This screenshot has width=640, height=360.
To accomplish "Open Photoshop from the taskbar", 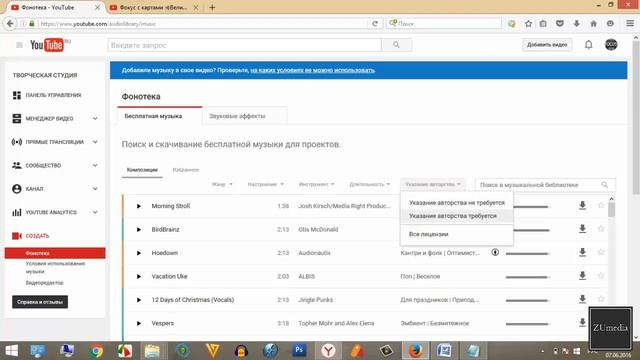I will pyautogui.click(x=299, y=350).
